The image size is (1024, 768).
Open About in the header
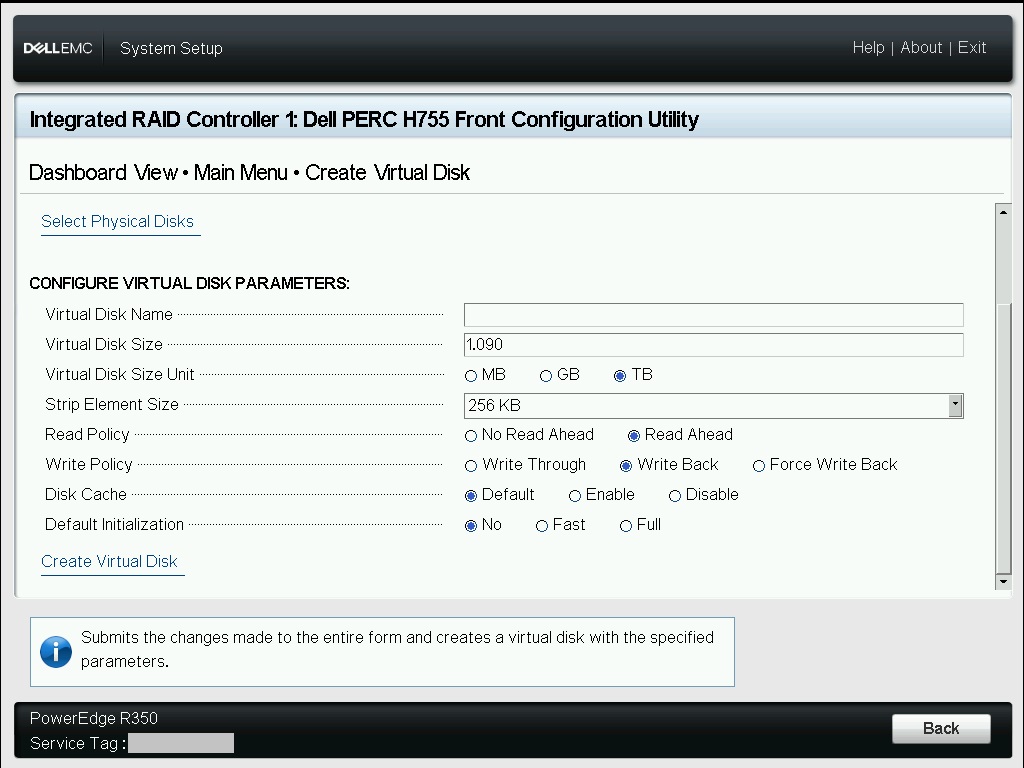[921, 48]
